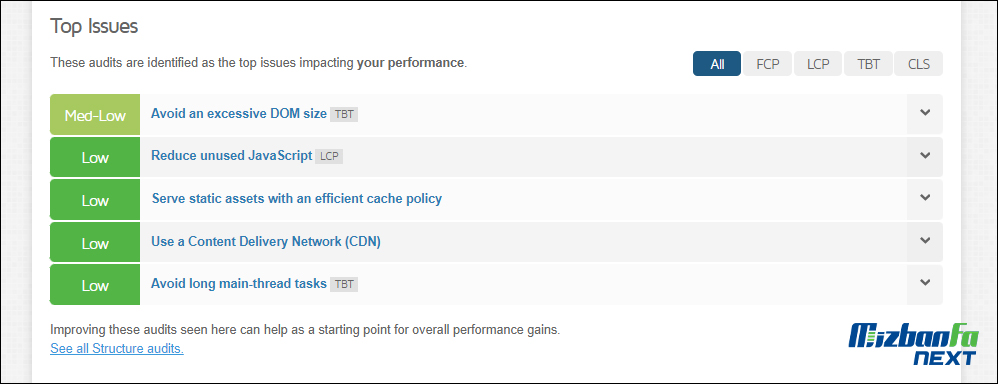Expand the Content Delivery Network row chevron

pos(925,241)
